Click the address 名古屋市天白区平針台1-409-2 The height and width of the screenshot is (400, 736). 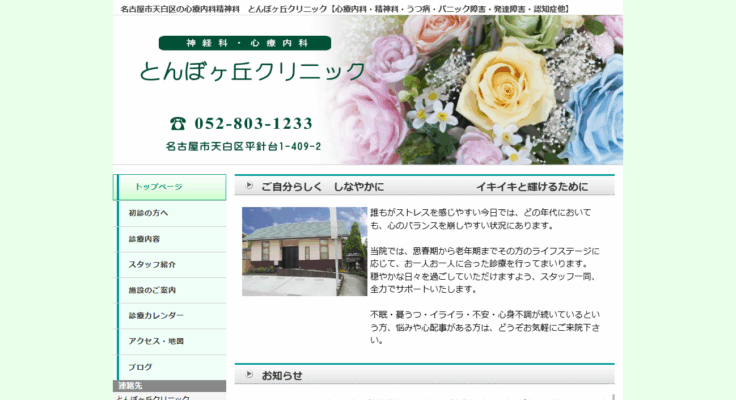pyautogui.click(x=243, y=147)
